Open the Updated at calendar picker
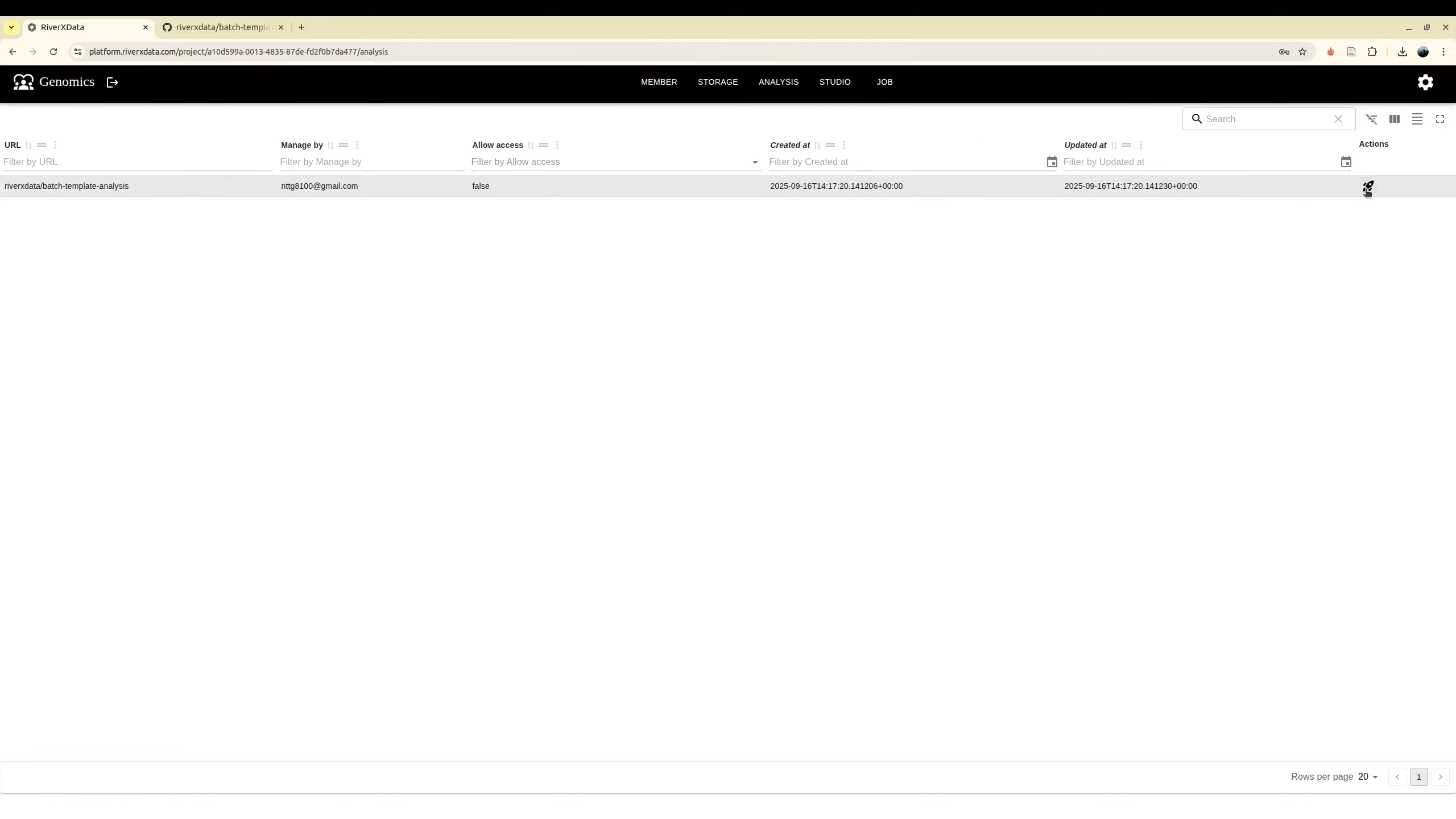 pyautogui.click(x=1346, y=162)
